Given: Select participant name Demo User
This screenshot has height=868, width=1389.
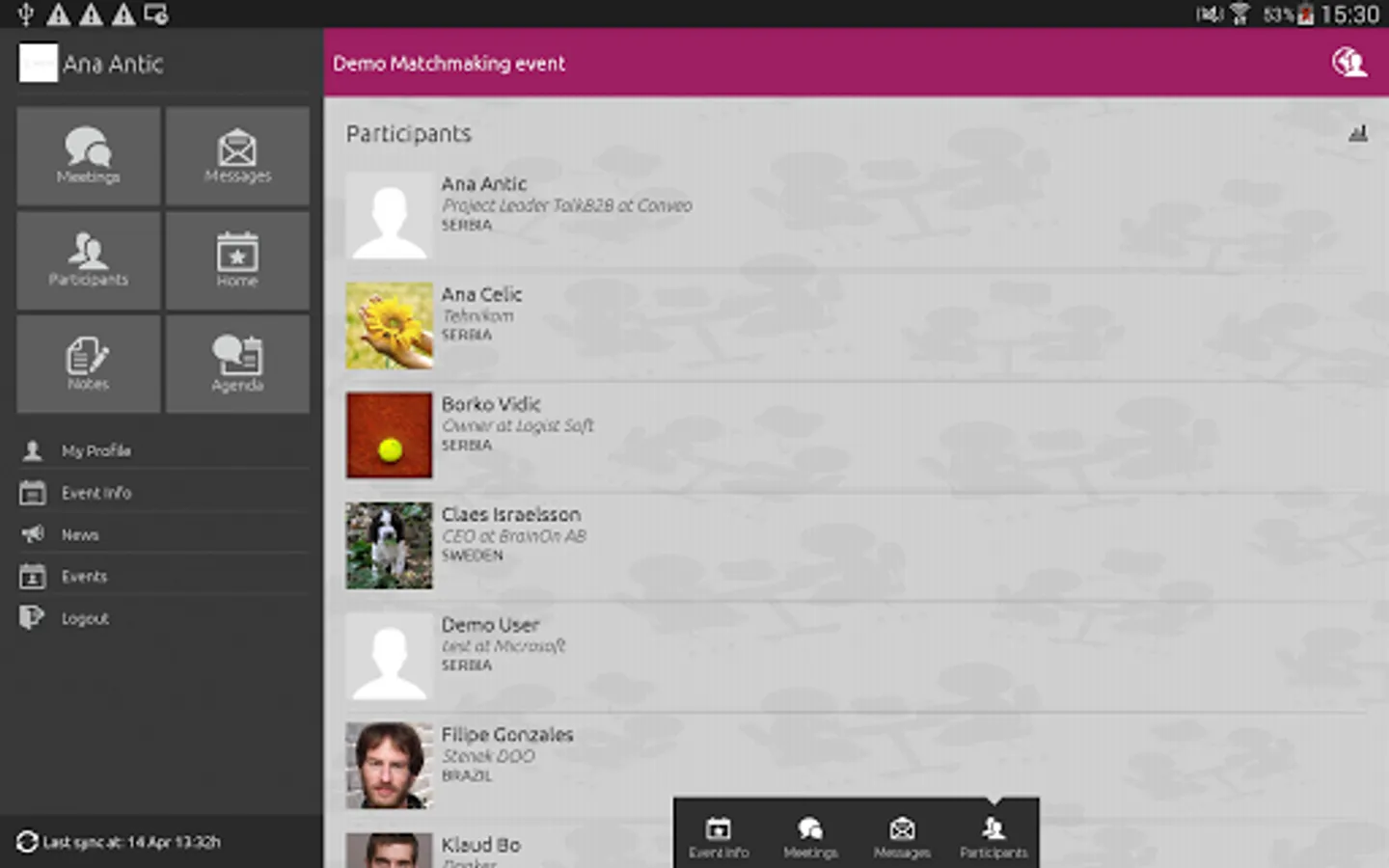Looking at the screenshot, I should tap(490, 624).
